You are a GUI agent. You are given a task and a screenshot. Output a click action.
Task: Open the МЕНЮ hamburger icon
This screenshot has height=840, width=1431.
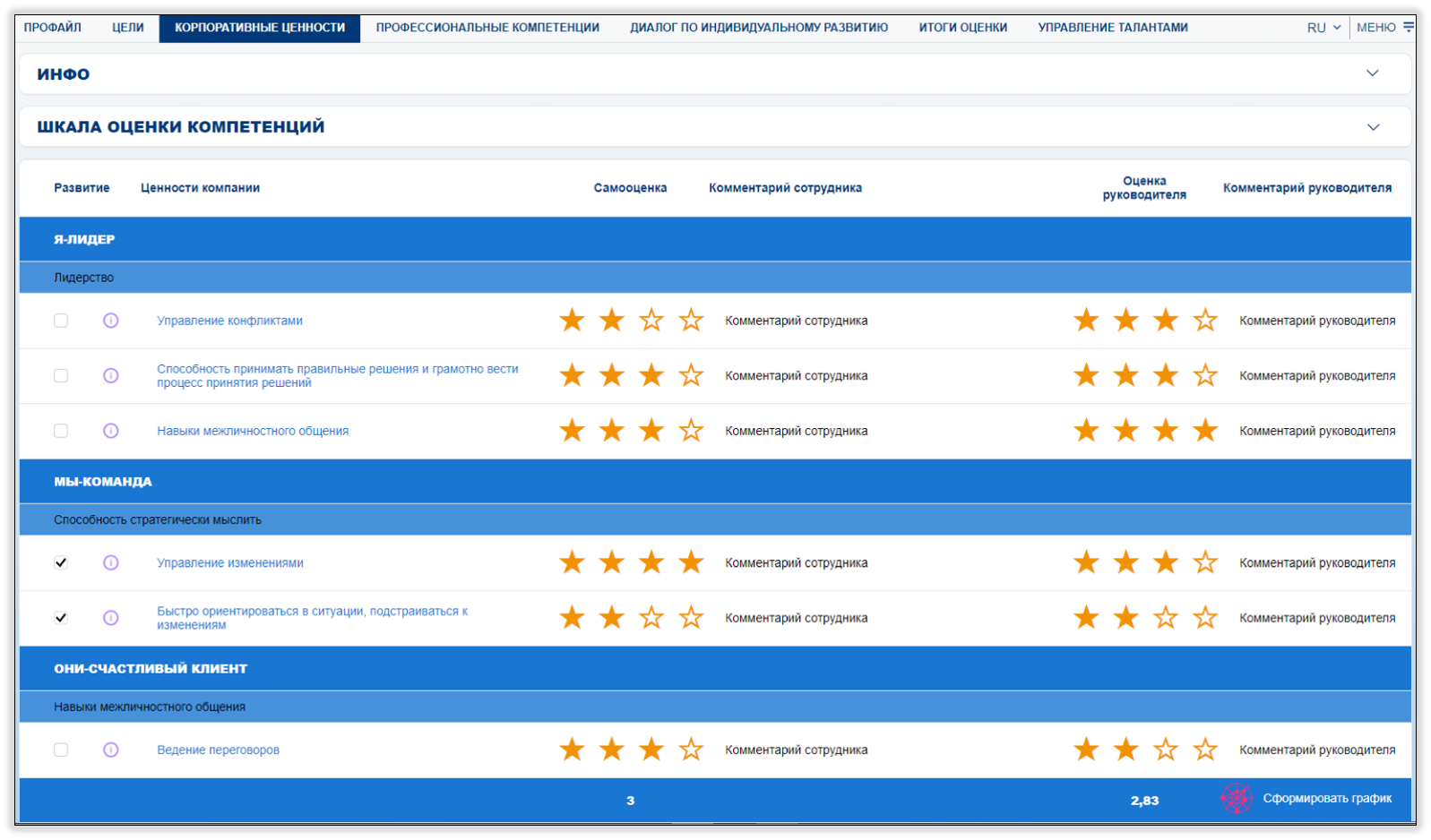1409,27
